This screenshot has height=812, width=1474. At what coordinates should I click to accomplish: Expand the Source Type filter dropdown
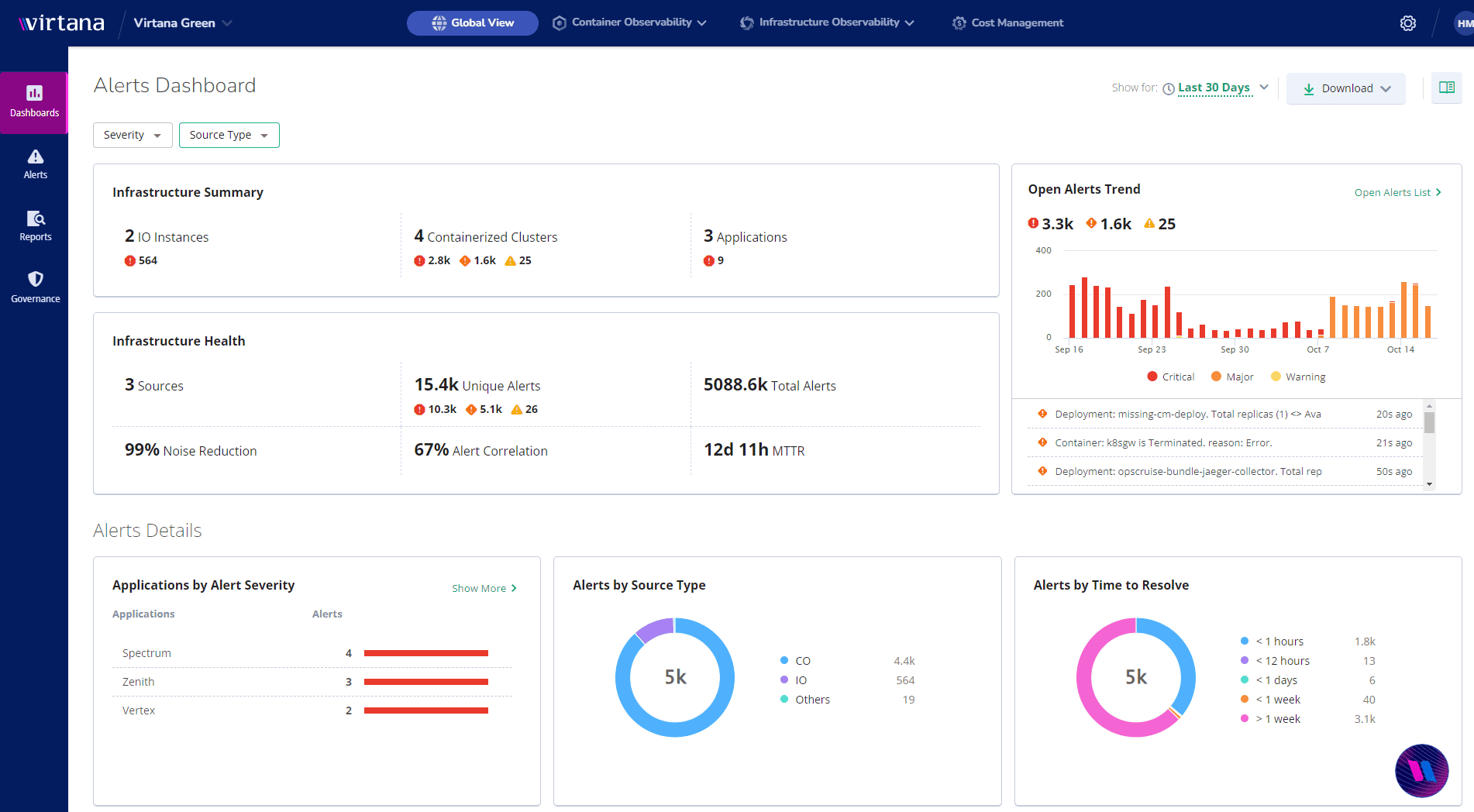229,135
